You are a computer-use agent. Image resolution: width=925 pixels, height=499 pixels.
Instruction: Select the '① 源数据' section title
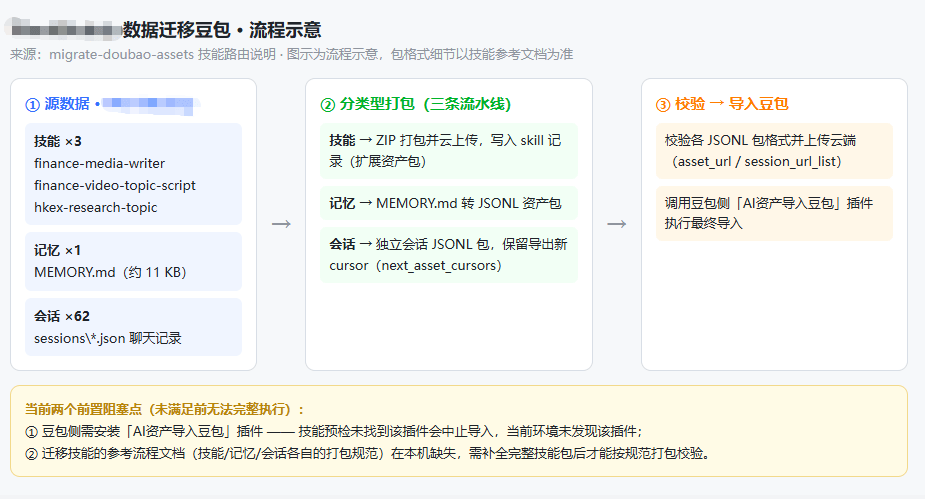(57, 104)
